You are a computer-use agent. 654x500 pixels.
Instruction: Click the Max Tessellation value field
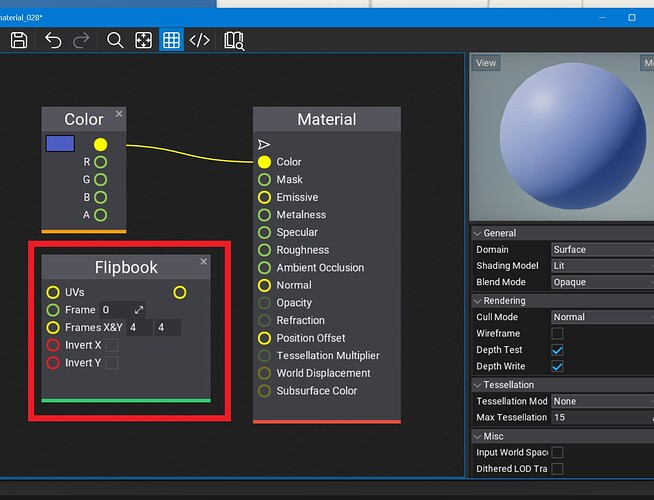click(x=602, y=417)
